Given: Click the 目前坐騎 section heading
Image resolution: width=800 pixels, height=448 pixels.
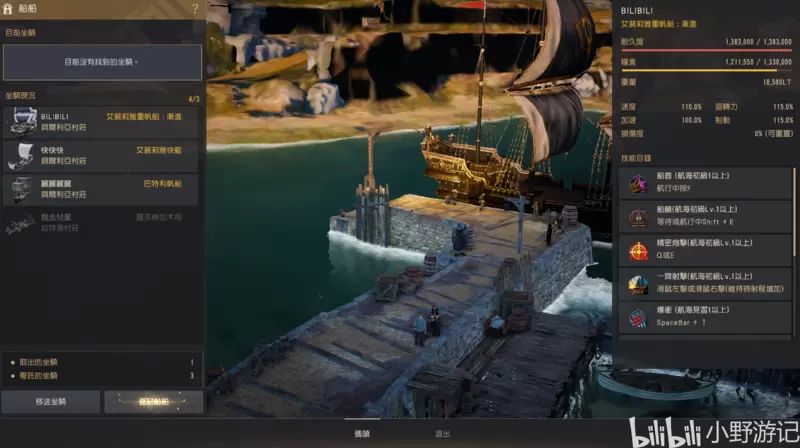Looking at the screenshot, I should [x=20, y=33].
